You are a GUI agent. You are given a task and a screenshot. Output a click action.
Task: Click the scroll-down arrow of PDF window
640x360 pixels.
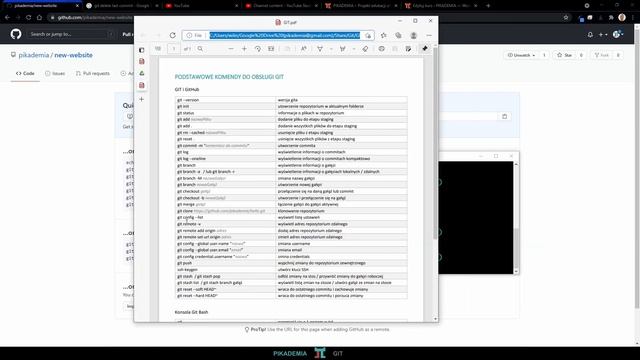click(x=435, y=319)
